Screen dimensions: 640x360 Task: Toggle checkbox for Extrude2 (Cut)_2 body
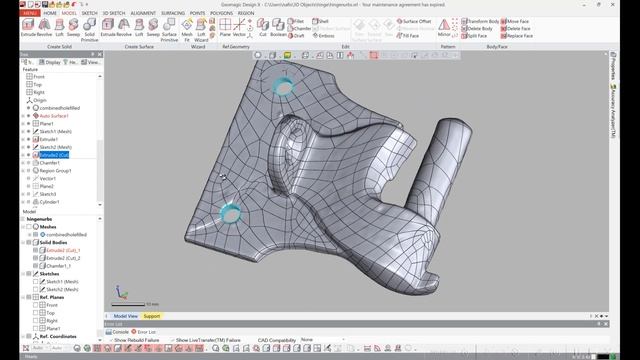tap(36, 258)
